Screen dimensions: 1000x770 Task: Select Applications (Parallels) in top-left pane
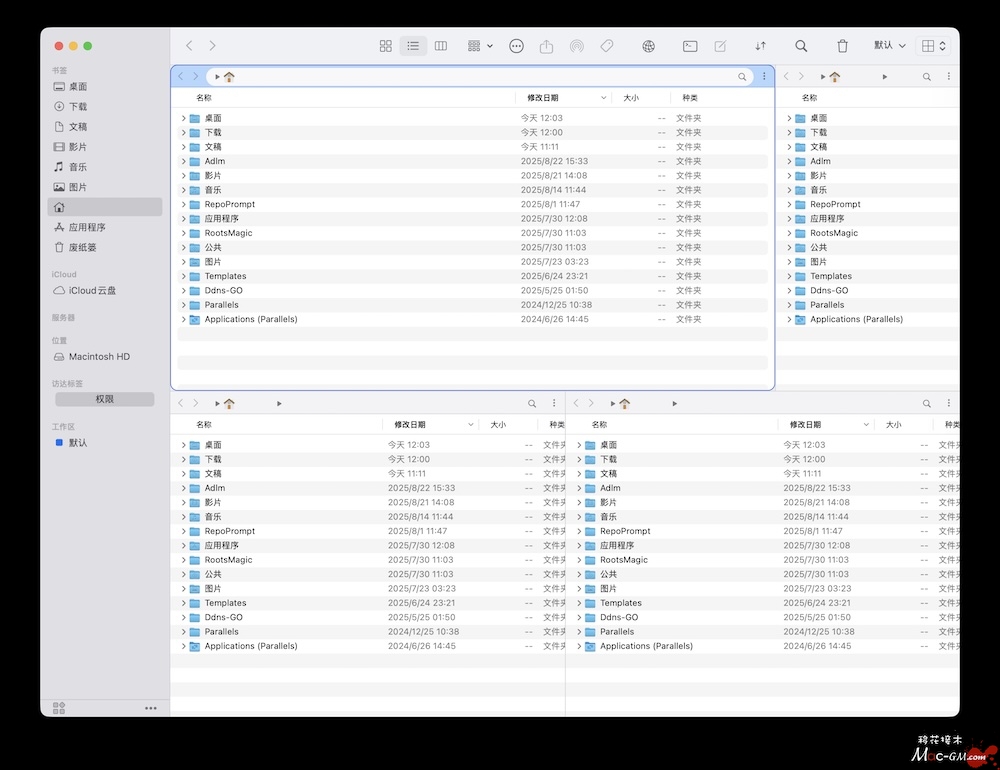(x=473, y=319)
